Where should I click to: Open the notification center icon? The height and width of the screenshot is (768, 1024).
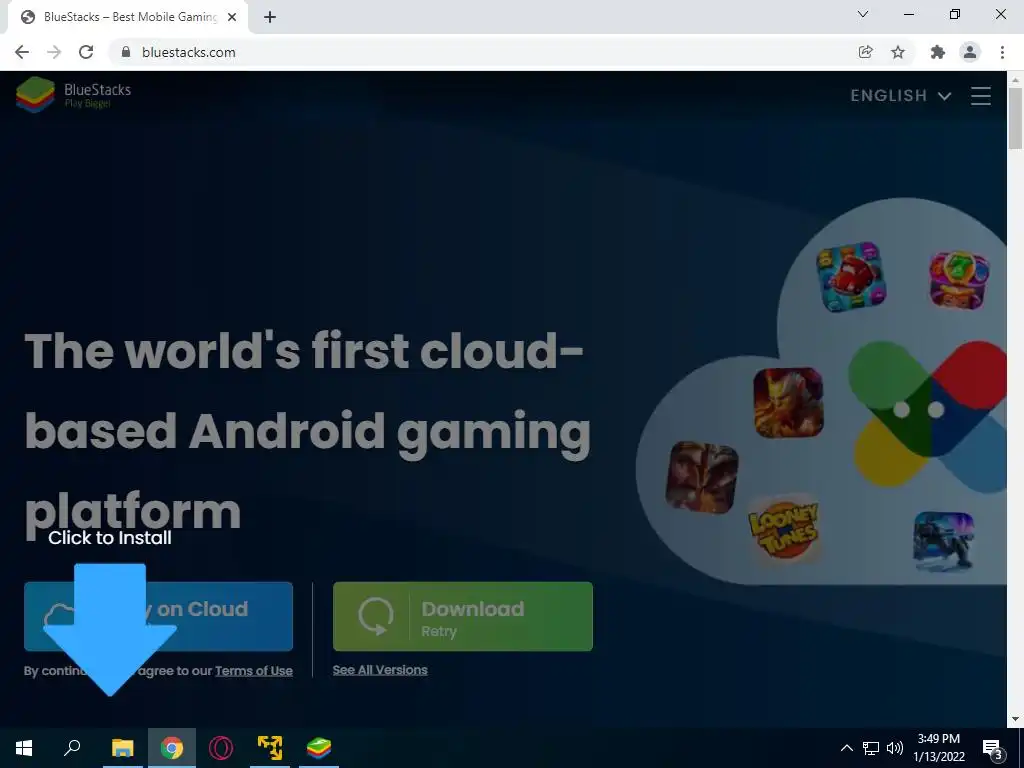[x=993, y=749]
